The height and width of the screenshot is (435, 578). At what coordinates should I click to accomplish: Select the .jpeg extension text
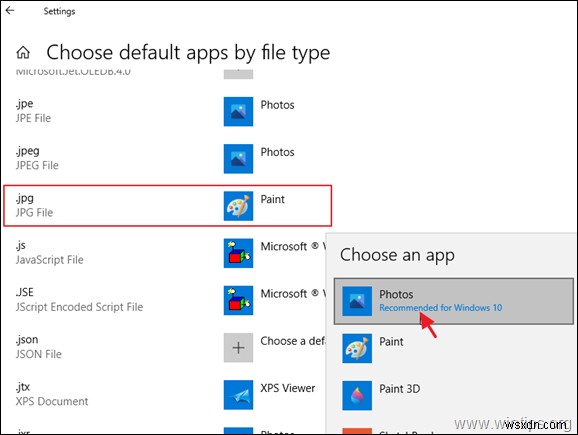click(28, 152)
